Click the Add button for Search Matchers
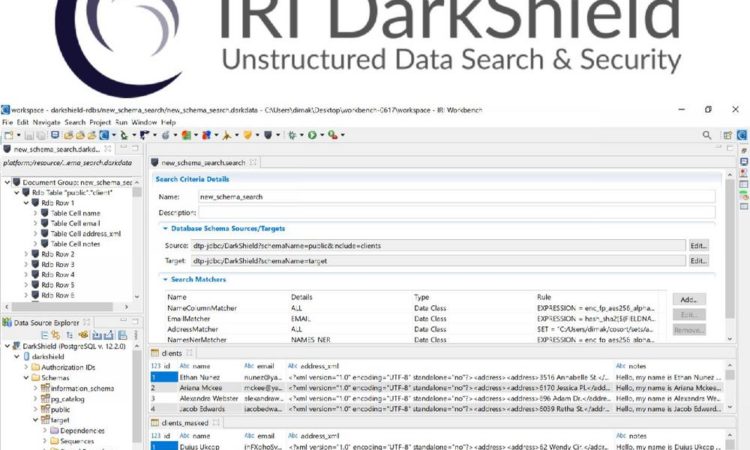 pyautogui.click(x=689, y=299)
